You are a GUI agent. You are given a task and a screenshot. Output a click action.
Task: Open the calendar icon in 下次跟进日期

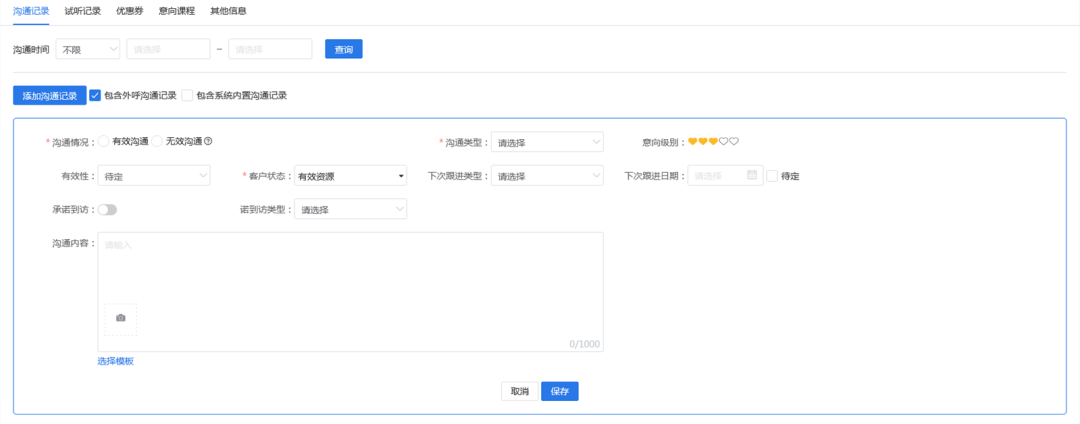(752, 176)
